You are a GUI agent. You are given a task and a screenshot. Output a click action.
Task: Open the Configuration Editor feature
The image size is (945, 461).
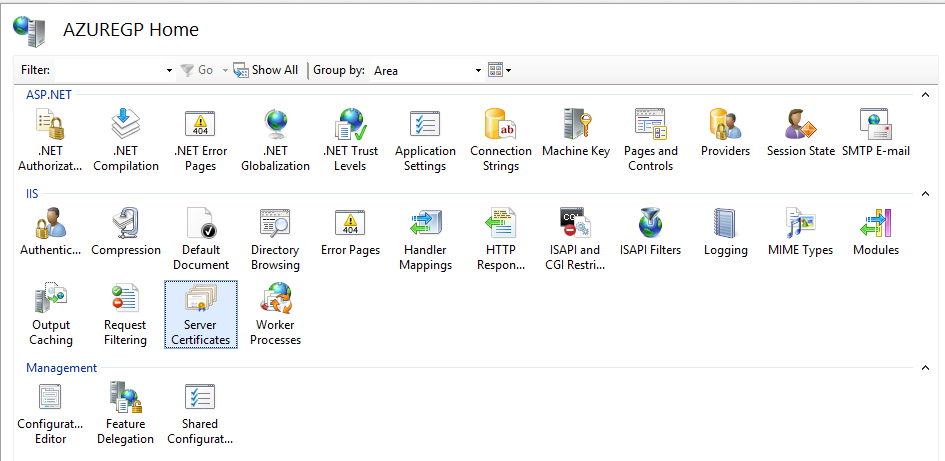point(50,413)
